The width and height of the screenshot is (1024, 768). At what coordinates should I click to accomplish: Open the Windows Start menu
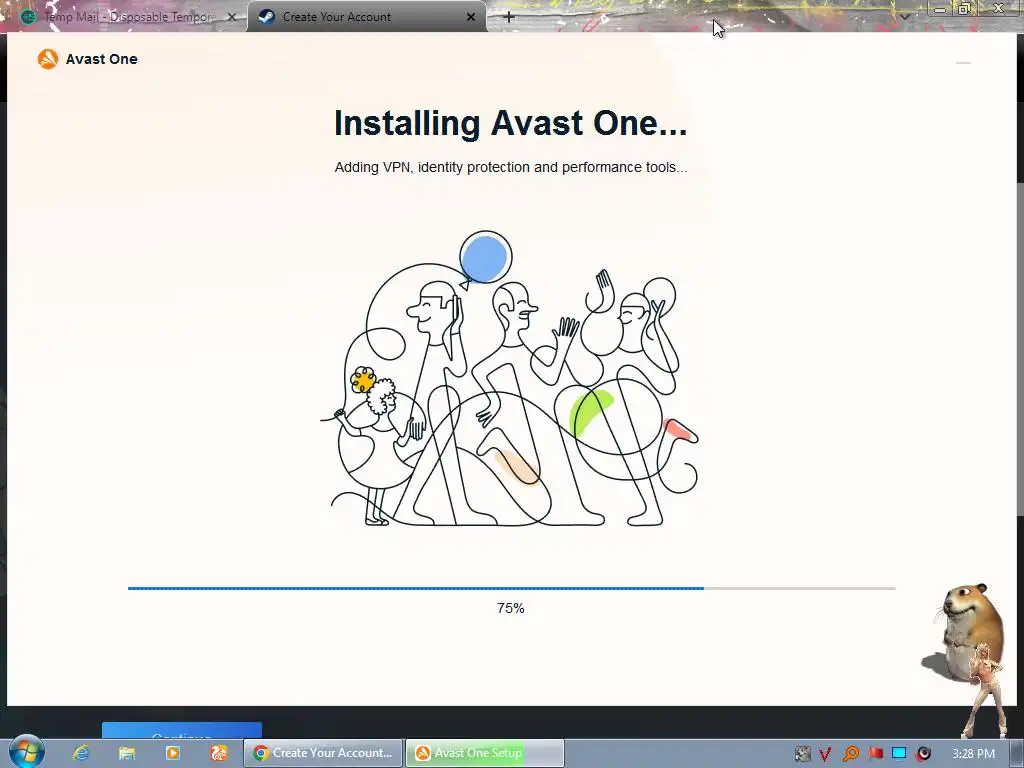tap(26, 751)
